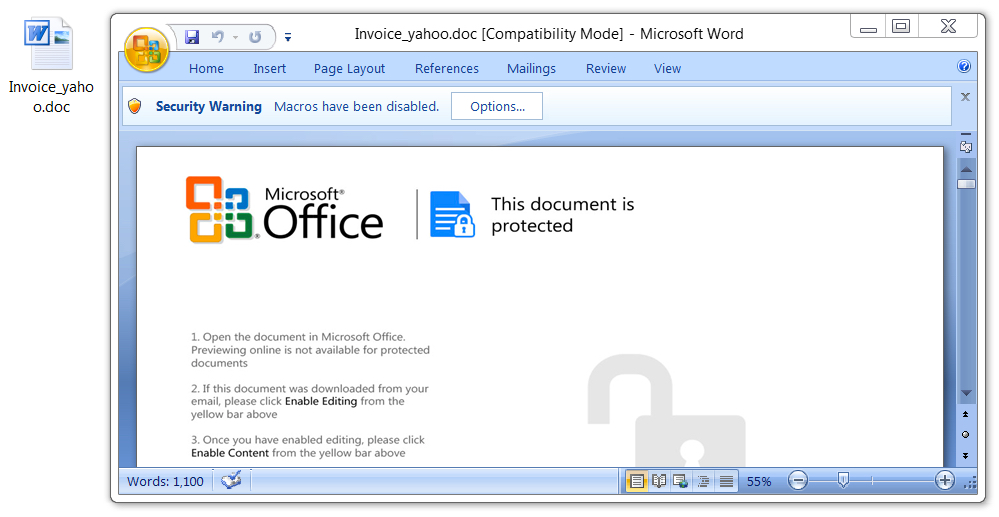Image resolution: width=999 pixels, height=517 pixels.
Task: Click the zoom slider handle
Action: click(x=843, y=480)
